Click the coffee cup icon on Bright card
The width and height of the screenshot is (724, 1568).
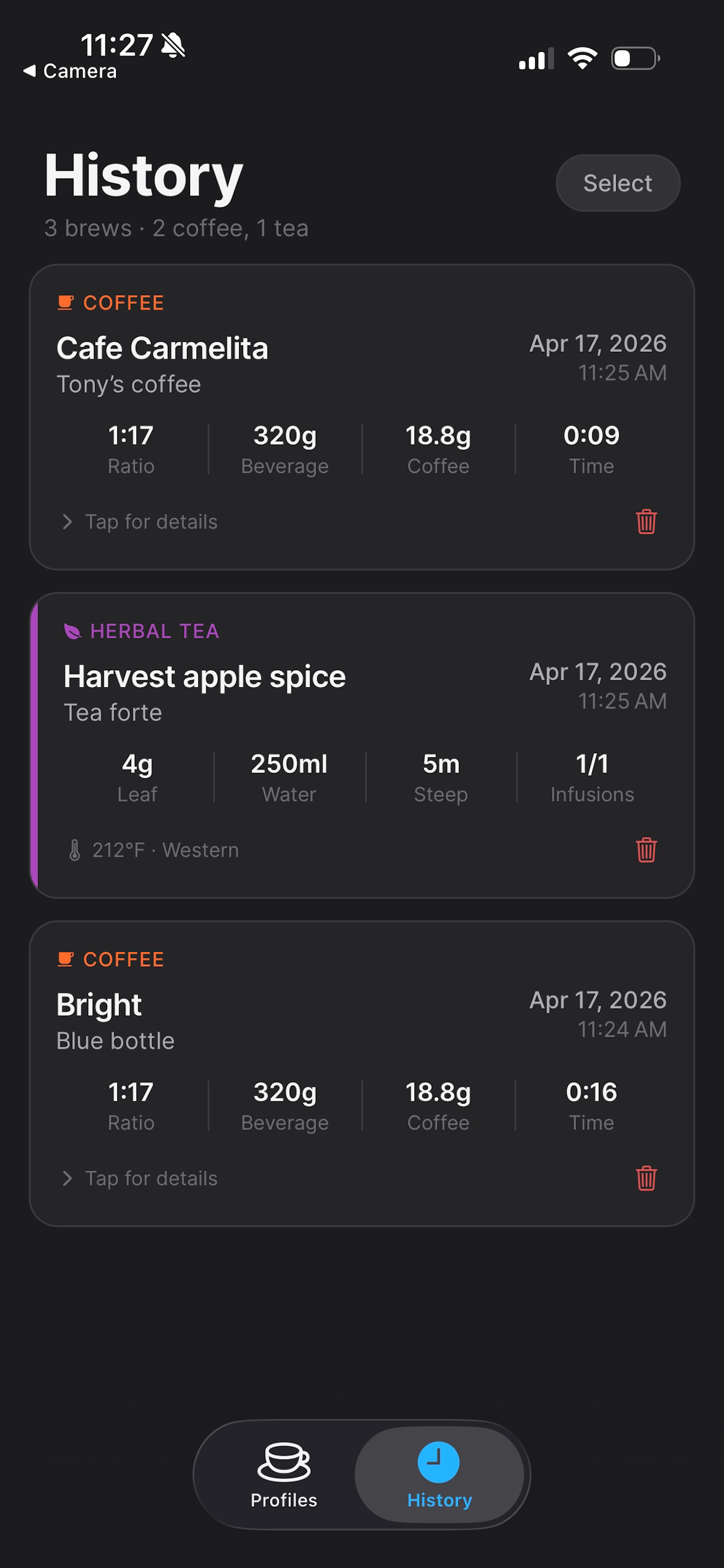[65, 960]
